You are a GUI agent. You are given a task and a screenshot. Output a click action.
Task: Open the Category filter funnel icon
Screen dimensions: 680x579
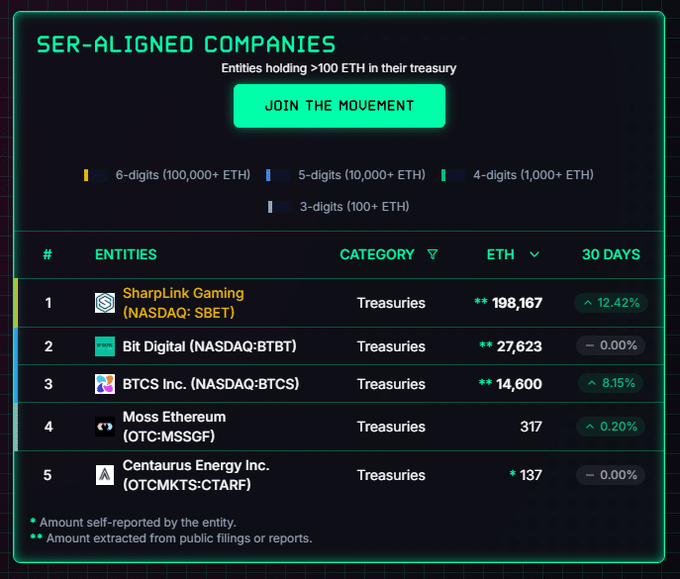[432, 255]
